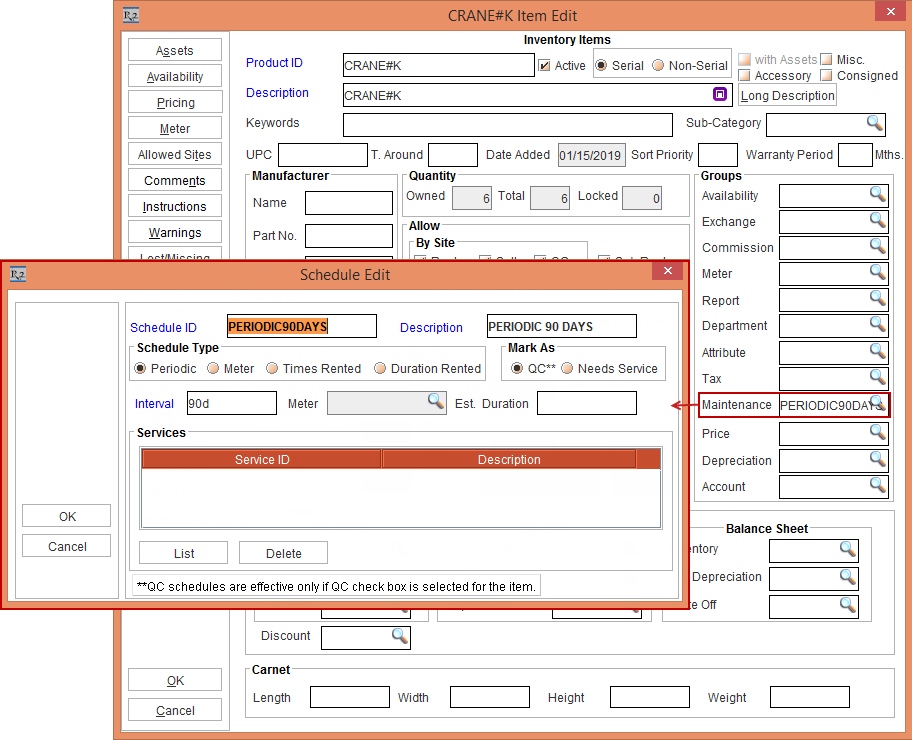This screenshot has width=912, height=740.
Task: Click the Keywords text field
Action: pos(507,125)
